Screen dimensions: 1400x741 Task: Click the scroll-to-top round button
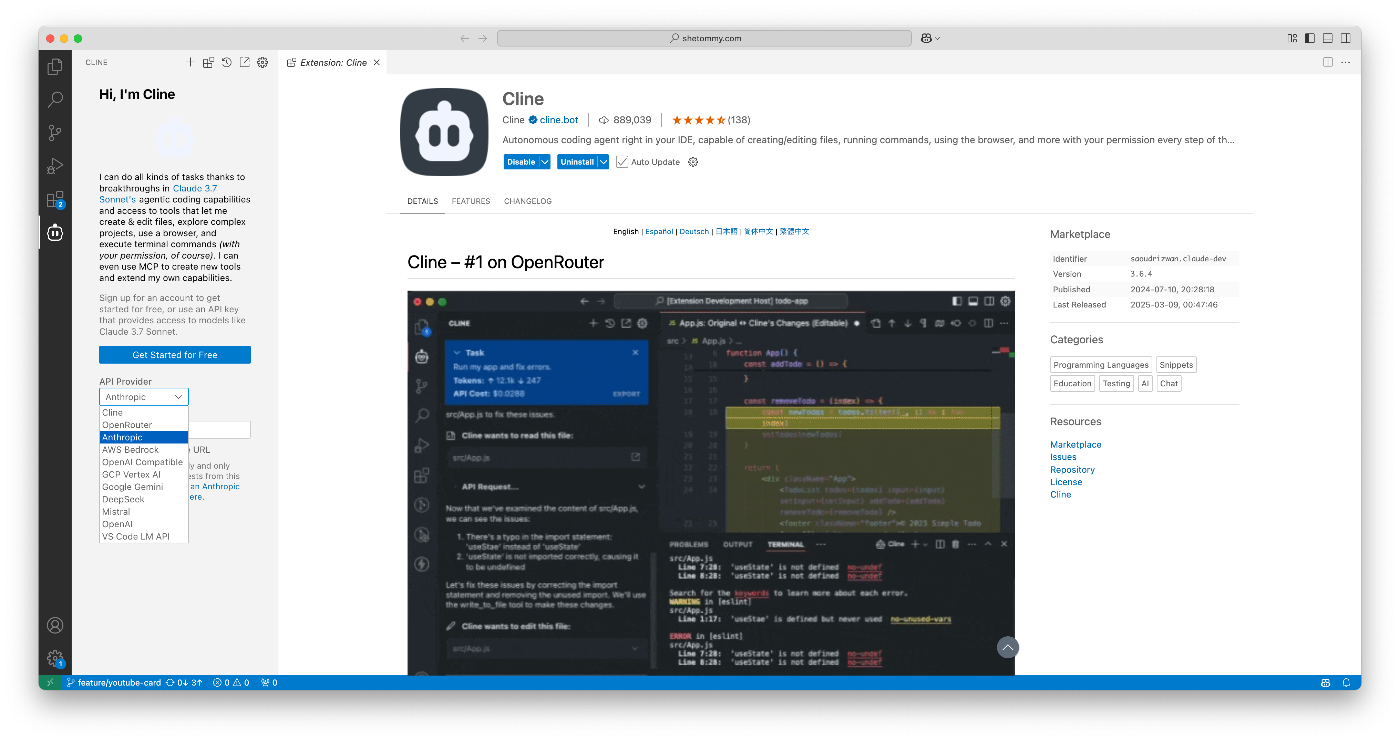coord(1007,647)
